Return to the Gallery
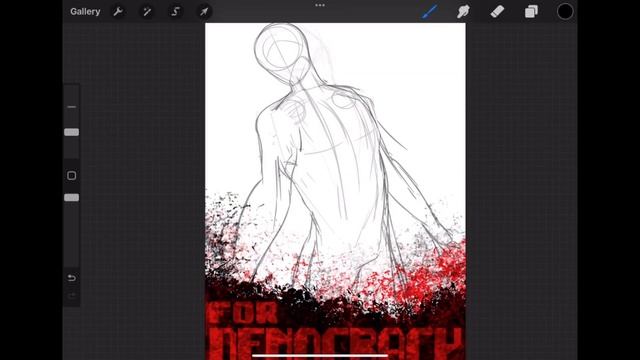The width and height of the screenshot is (640, 360). click(85, 11)
